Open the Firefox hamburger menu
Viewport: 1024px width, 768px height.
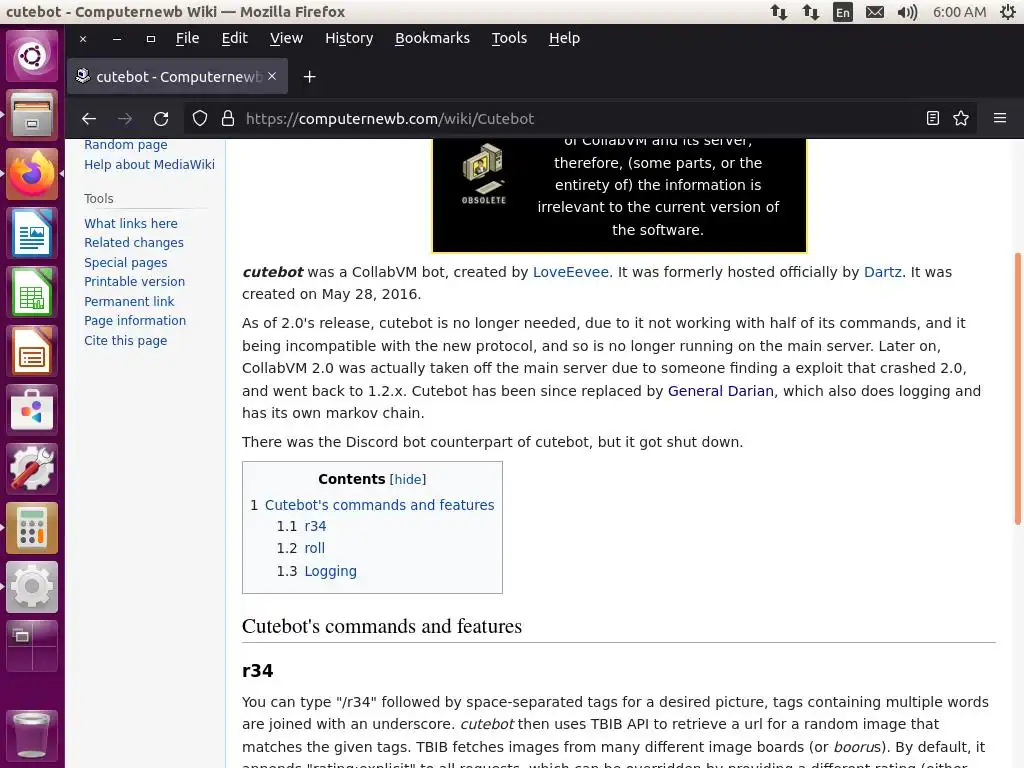click(x=1000, y=118)
